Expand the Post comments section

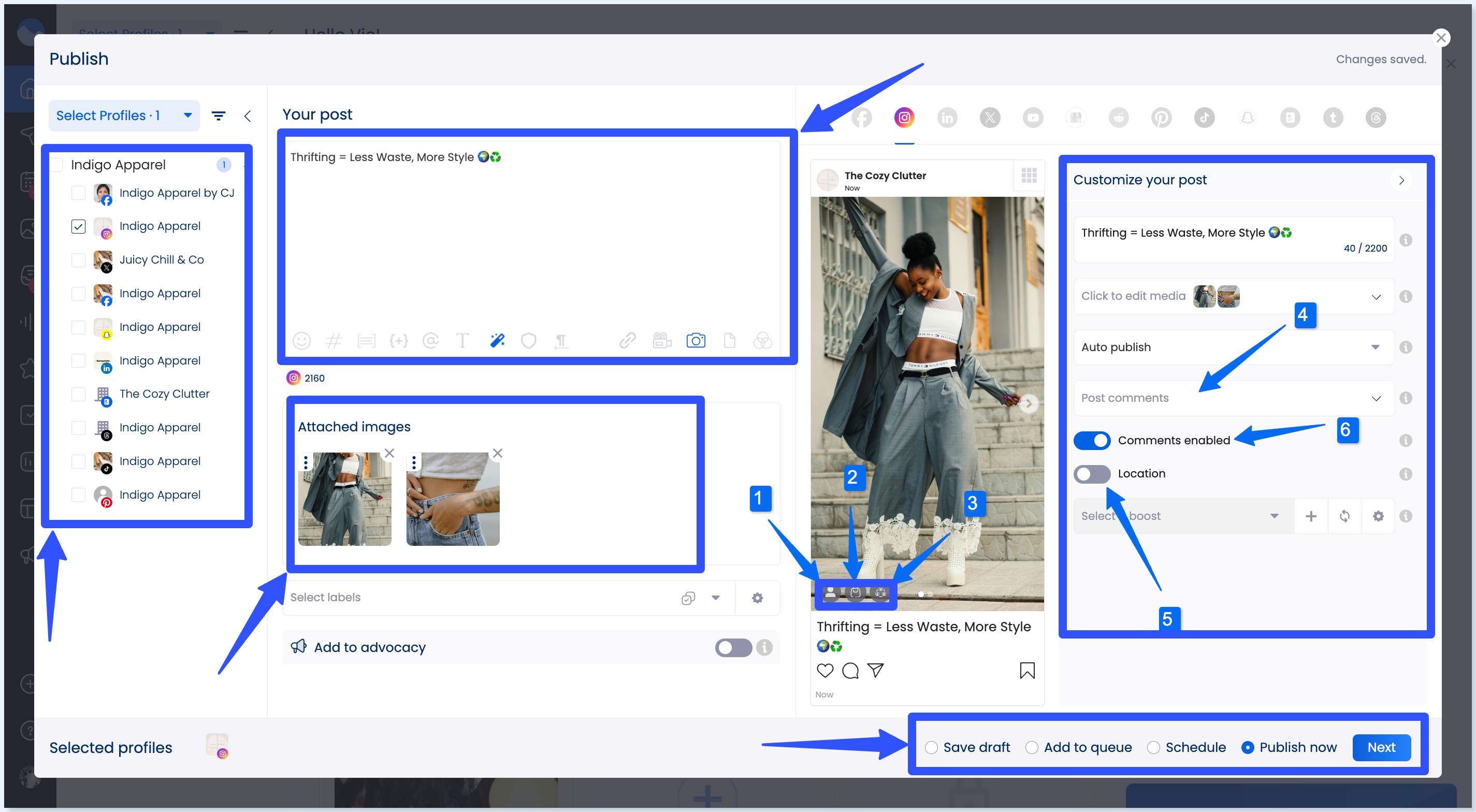coord(1376,398)
